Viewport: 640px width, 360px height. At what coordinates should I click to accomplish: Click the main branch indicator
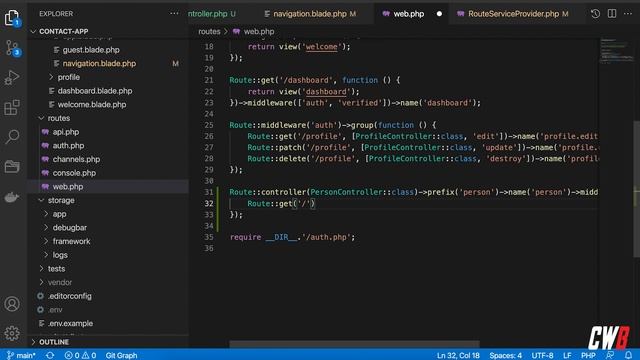21,355
